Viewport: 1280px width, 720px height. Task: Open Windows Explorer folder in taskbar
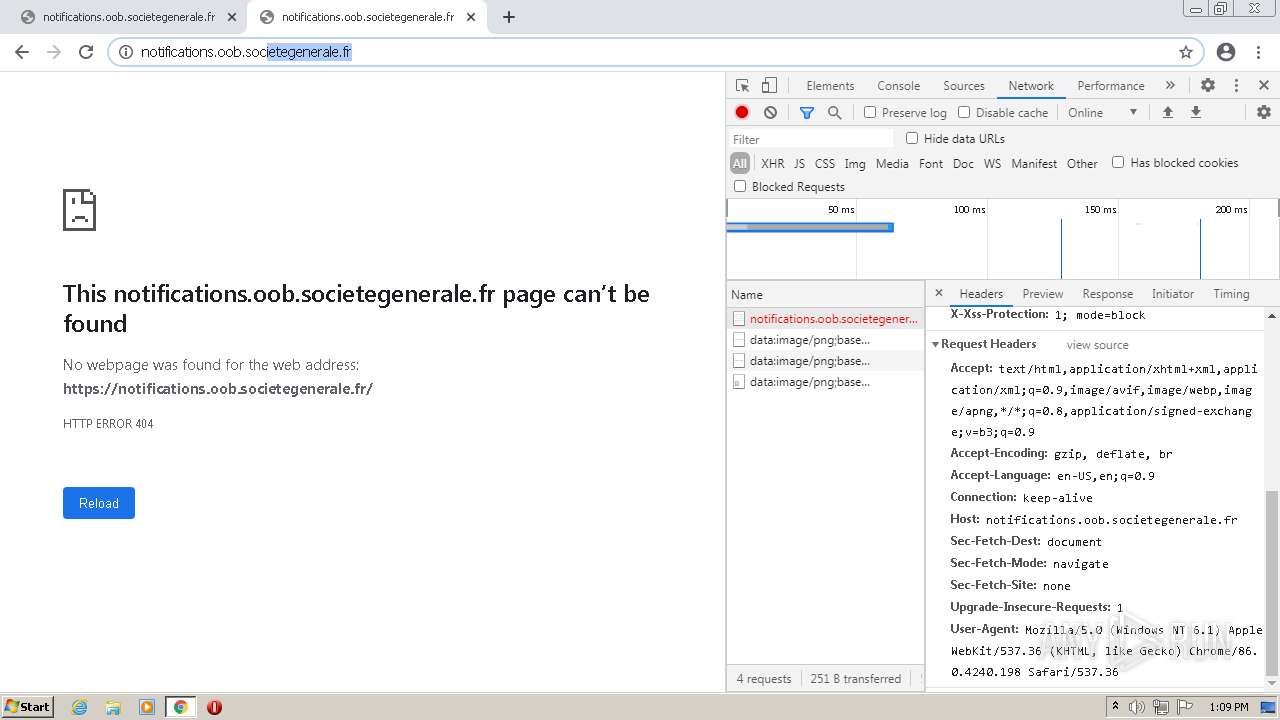pyautogui.click(x=113, y=707)
